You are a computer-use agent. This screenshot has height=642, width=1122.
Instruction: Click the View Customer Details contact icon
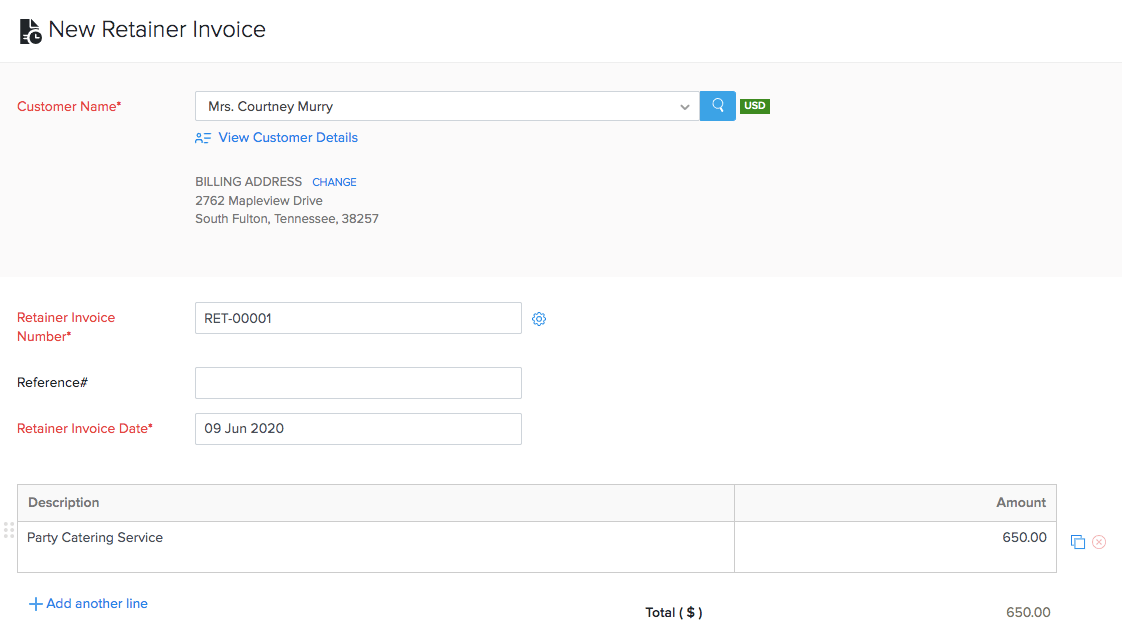pos(203,137)
